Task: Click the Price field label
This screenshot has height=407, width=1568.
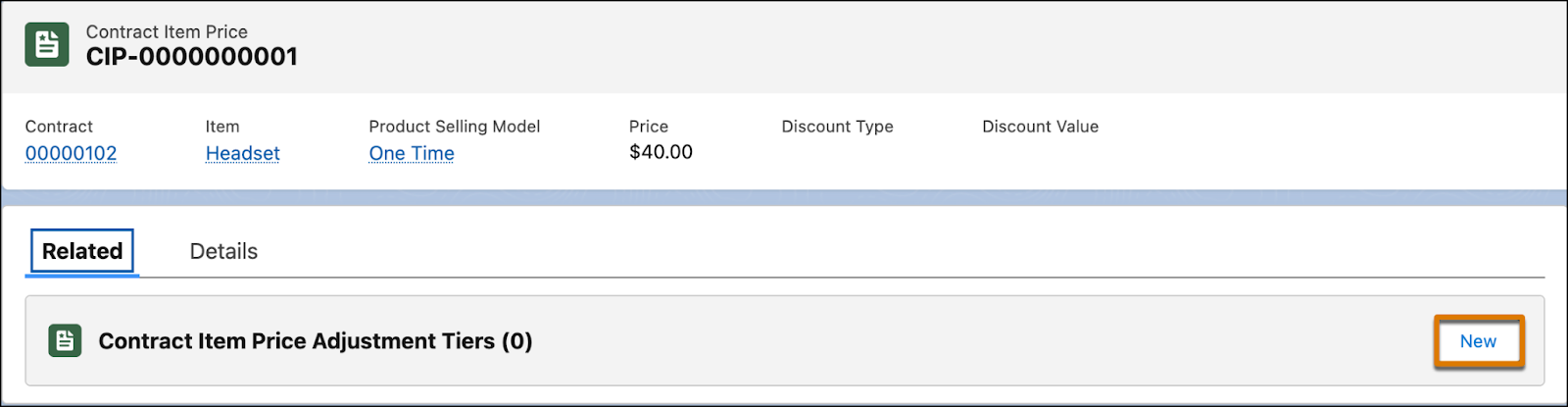Action: point(649,127)
